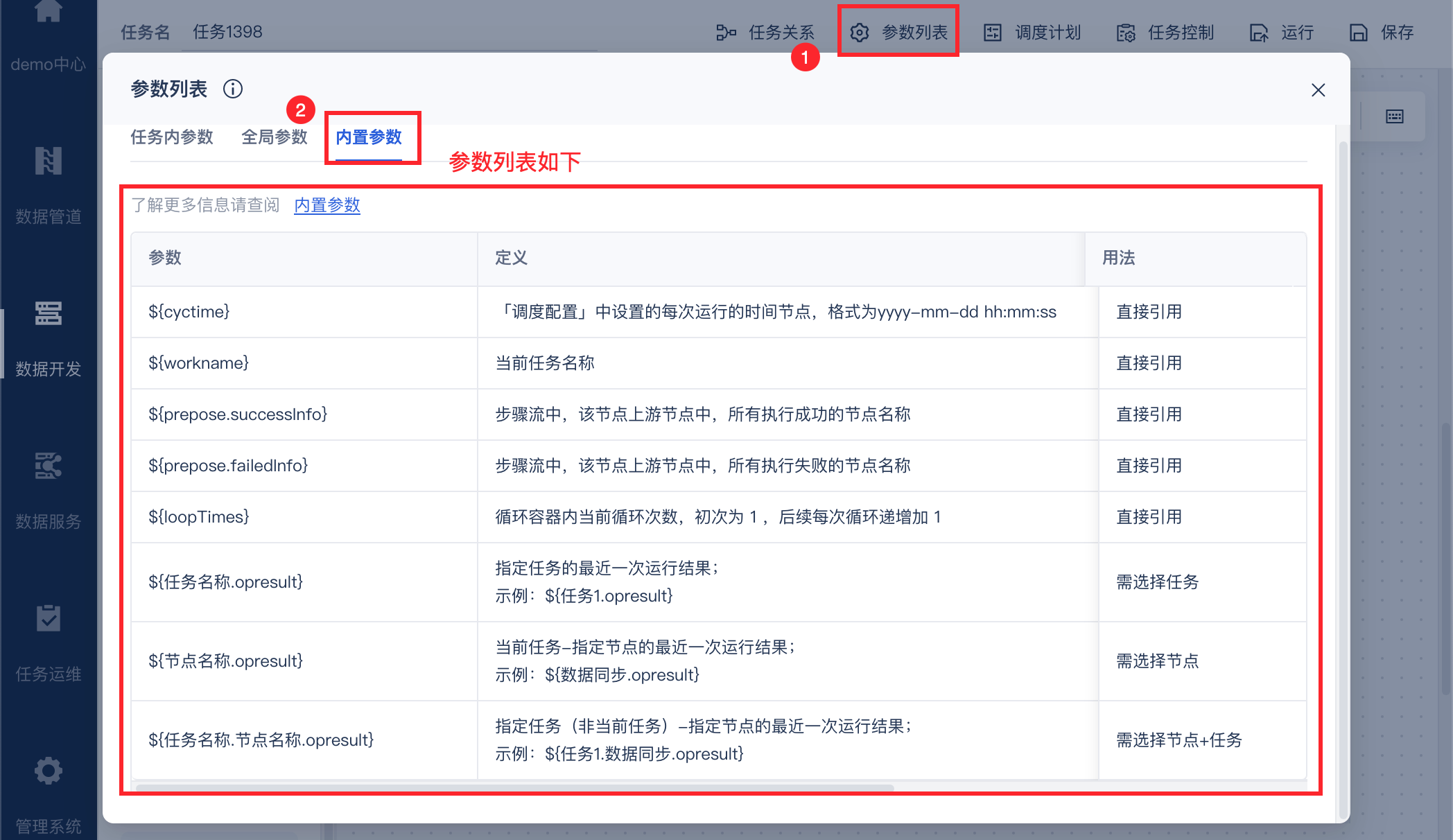Run the task via 运行 icon
The width and height of the screenshot is (1453, 840).
1259,33
